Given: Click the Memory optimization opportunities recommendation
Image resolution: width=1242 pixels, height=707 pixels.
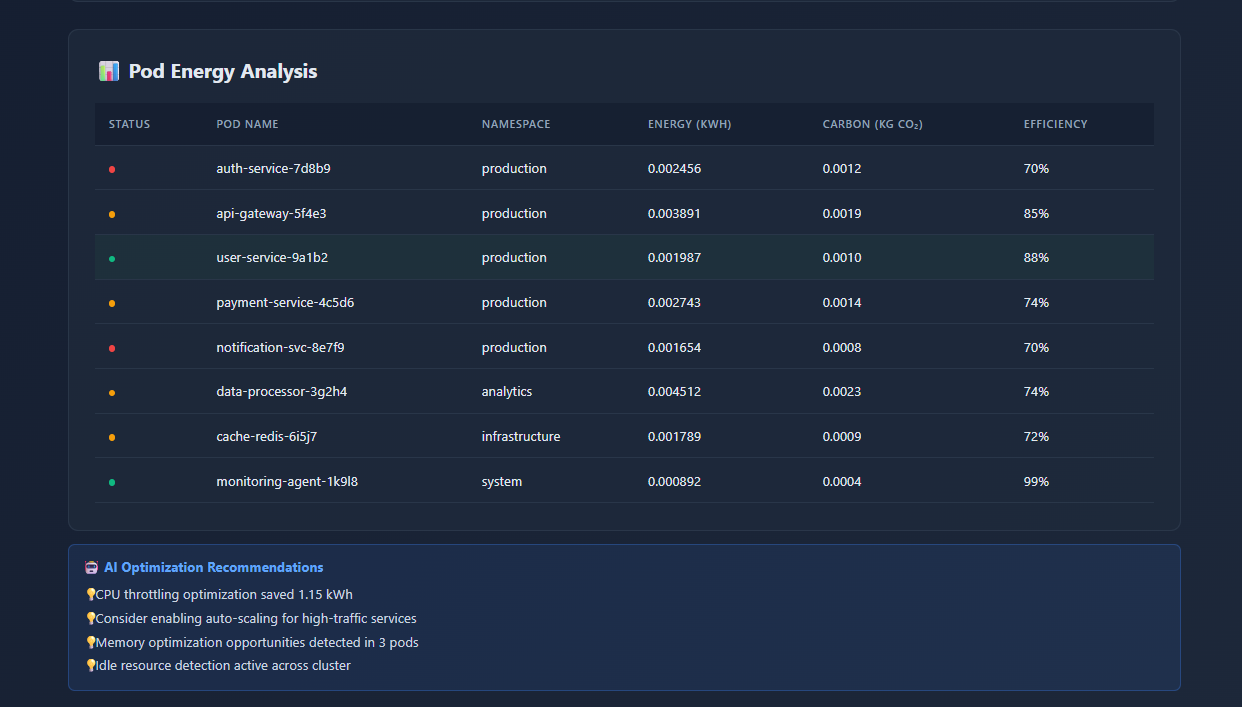Looking at the screenshot, I should point(257,643).
